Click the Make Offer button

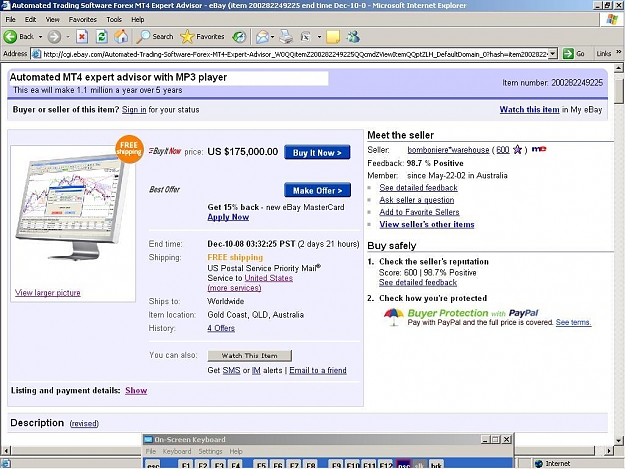pyautogui.click(x=317, y=190)
